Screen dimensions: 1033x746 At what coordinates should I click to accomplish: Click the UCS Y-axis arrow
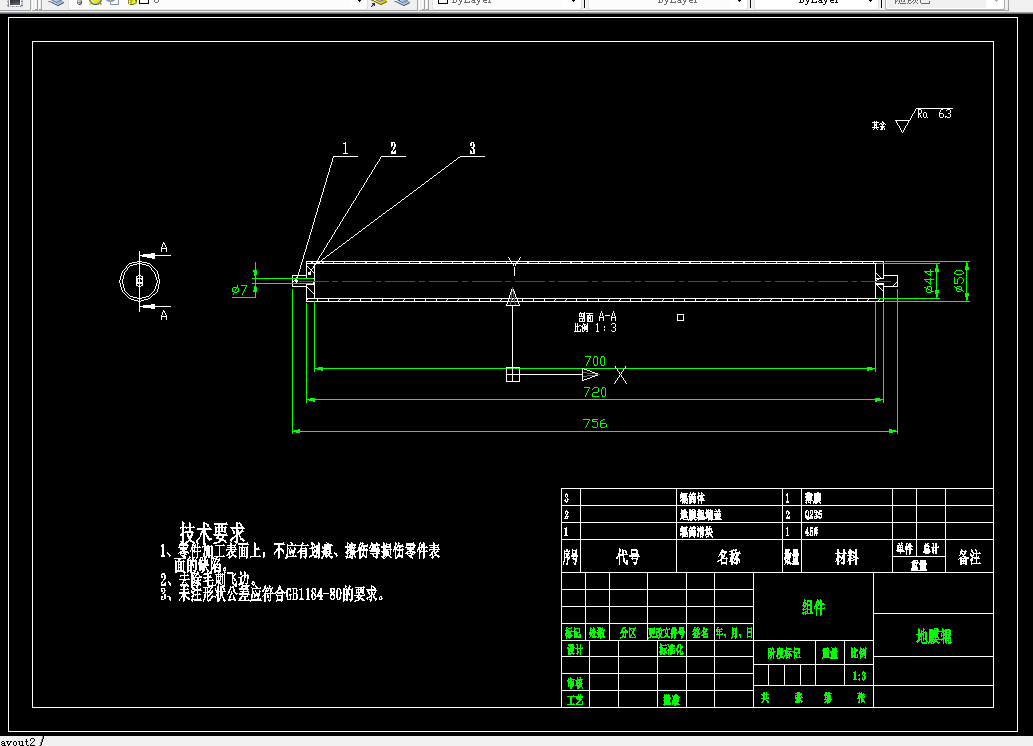(x=513, y=298)
